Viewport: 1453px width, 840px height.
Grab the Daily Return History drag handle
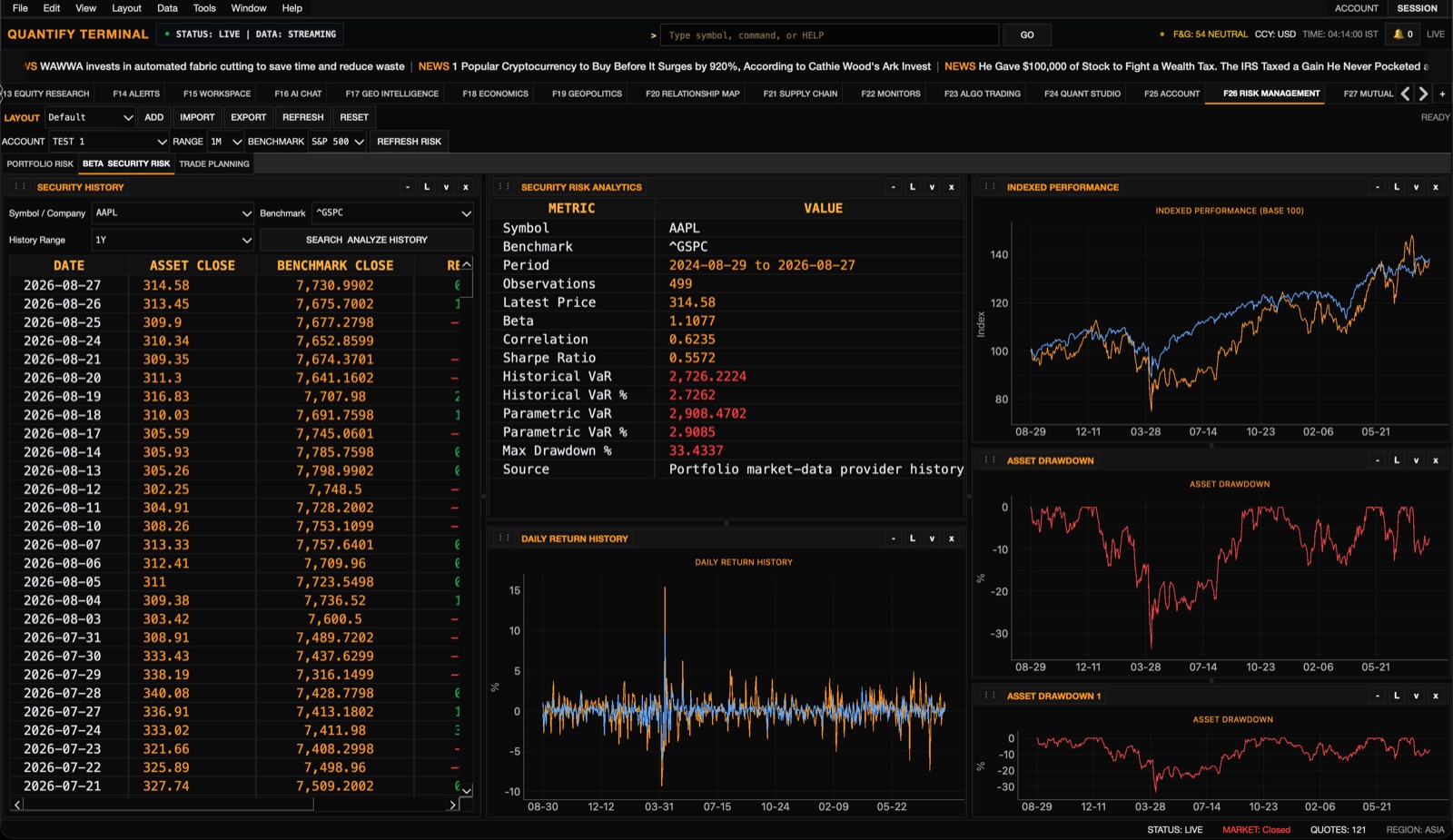(x=503, y=539)
